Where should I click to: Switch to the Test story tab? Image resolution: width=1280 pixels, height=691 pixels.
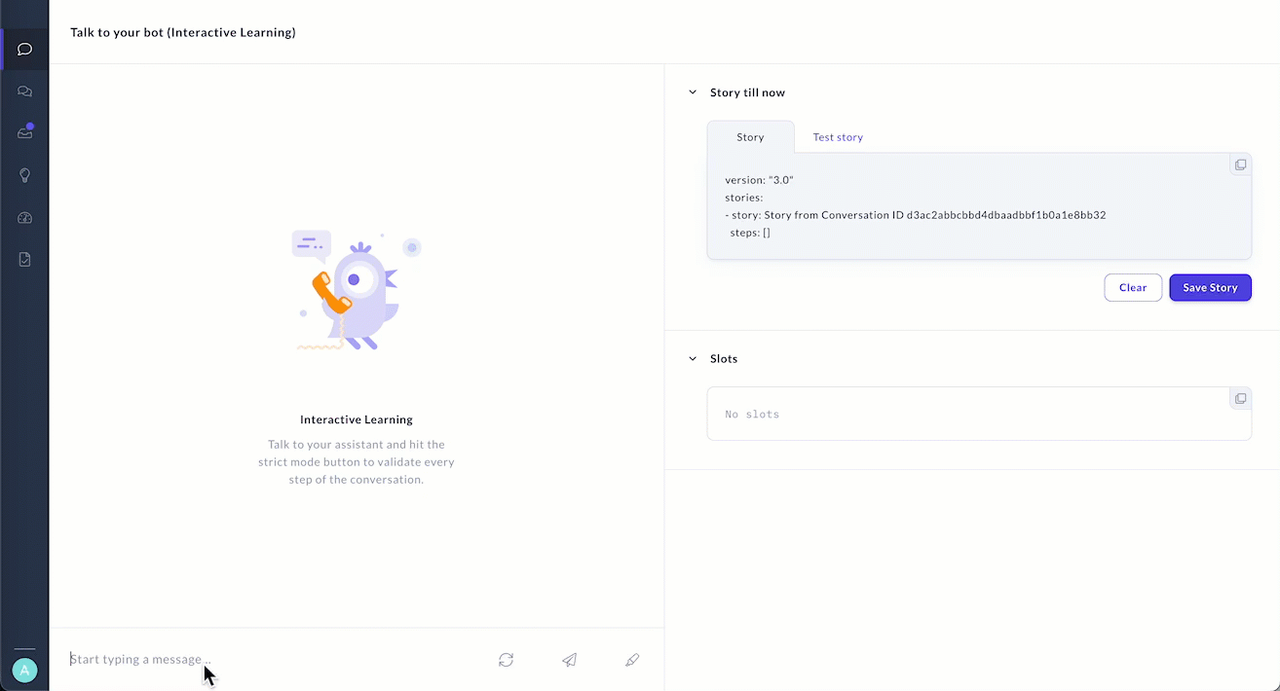coord(837,137)
